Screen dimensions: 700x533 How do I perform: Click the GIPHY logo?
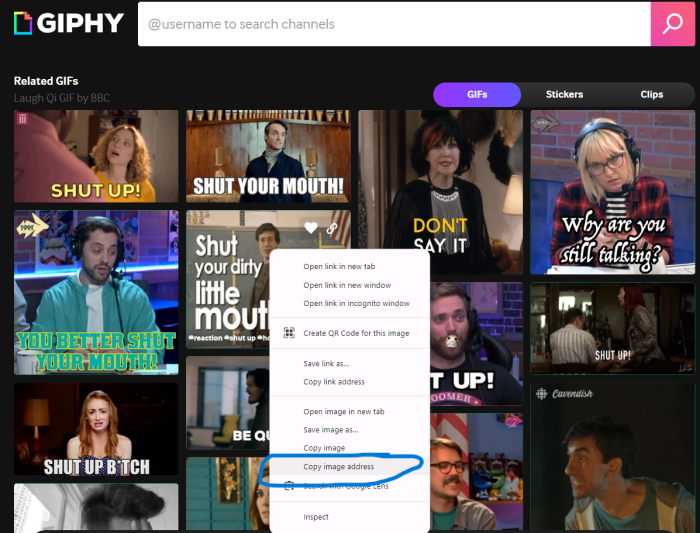69,23
